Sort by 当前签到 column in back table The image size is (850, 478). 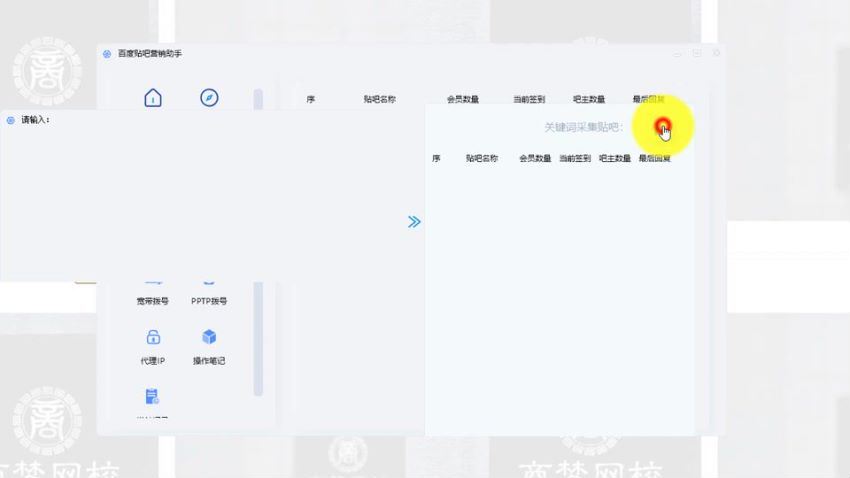tap(529, 99)
